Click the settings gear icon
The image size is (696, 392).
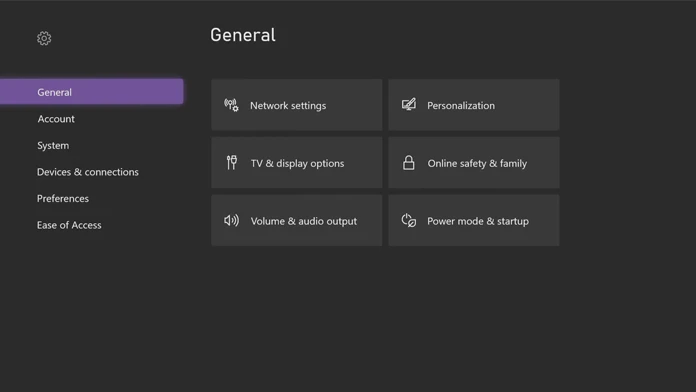pyautogui.click(x=44, y=38)
